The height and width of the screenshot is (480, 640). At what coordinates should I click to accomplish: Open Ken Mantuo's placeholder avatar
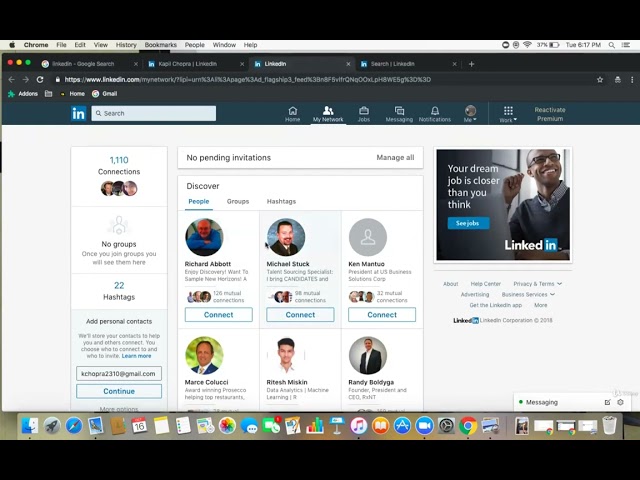tap(368, 237)
